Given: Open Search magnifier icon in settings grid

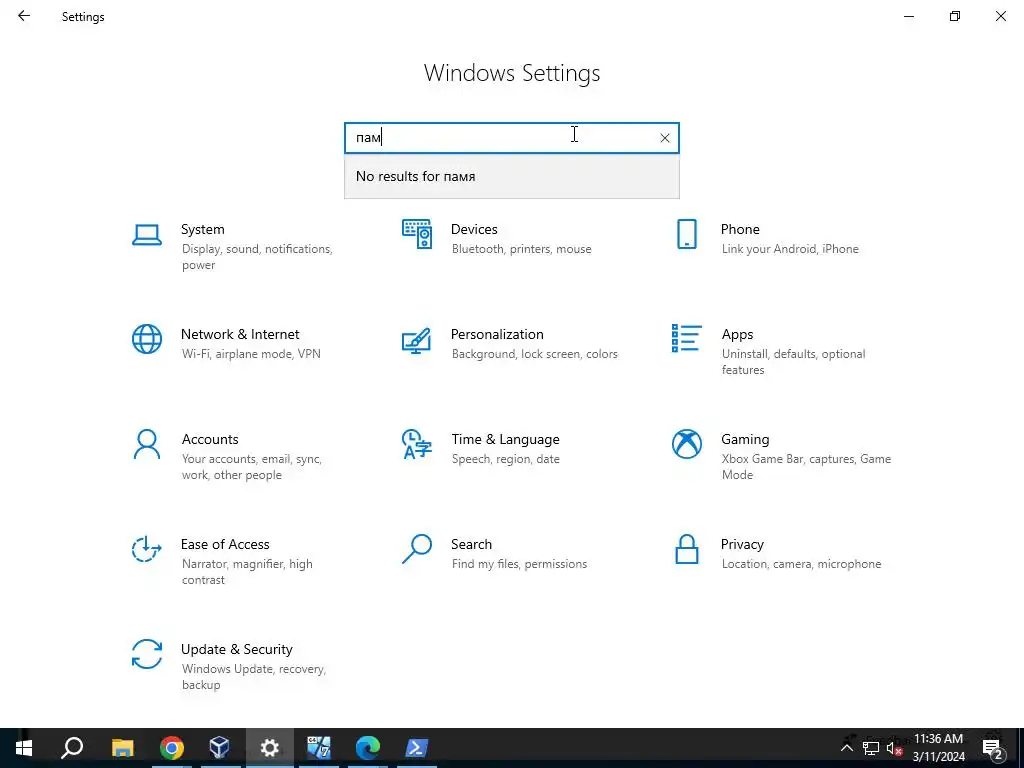Looking at the screenshot, I should coord(417,549).
